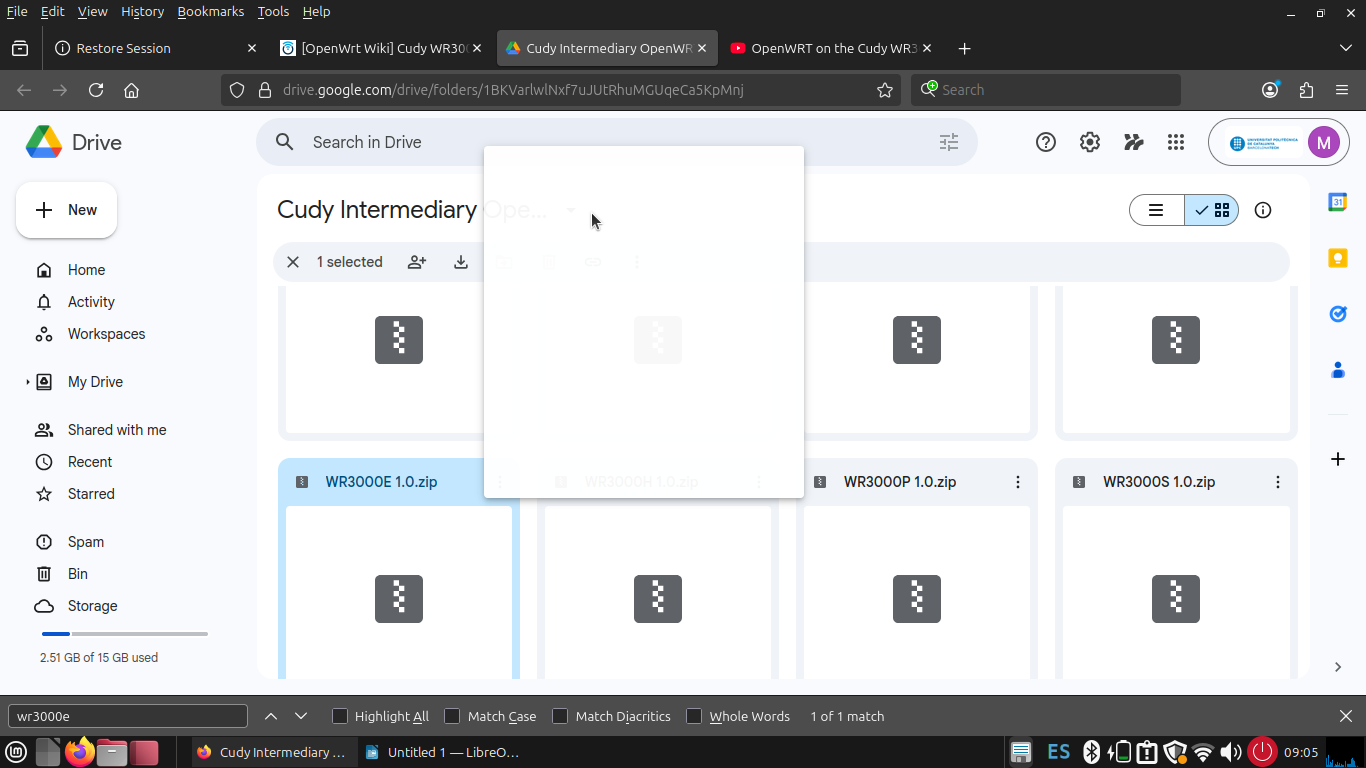The image size is (1366, 768).
Task: Click the New button in Drive
Action: [67, 210]
